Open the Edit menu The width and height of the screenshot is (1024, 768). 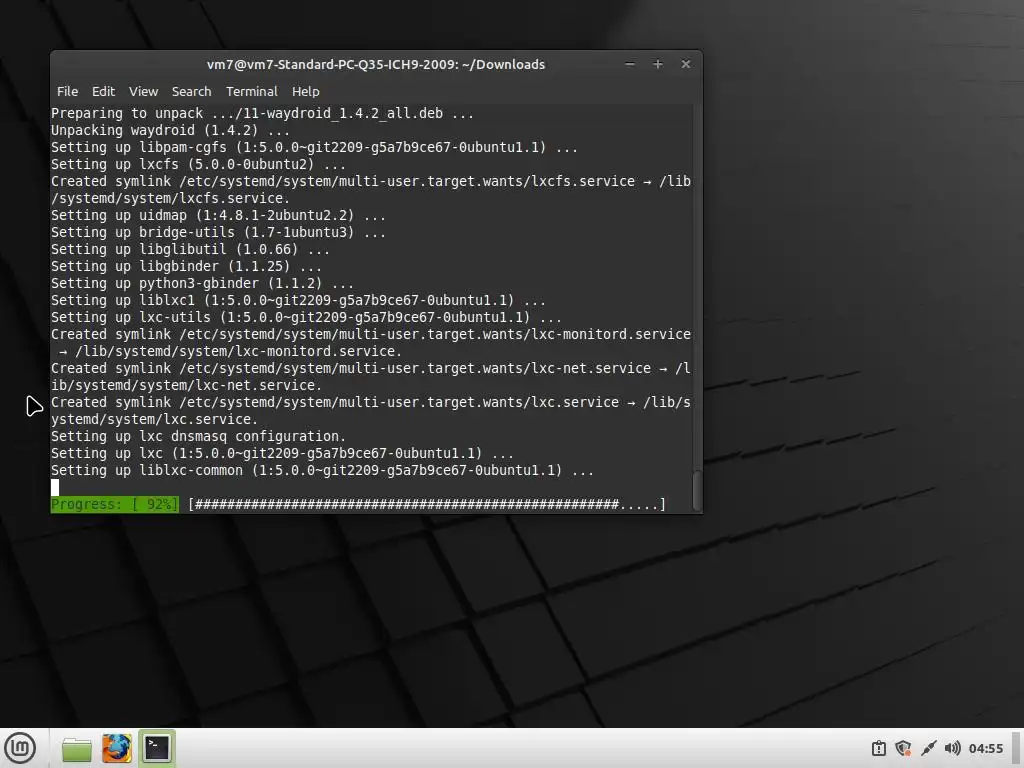point(103,91)
